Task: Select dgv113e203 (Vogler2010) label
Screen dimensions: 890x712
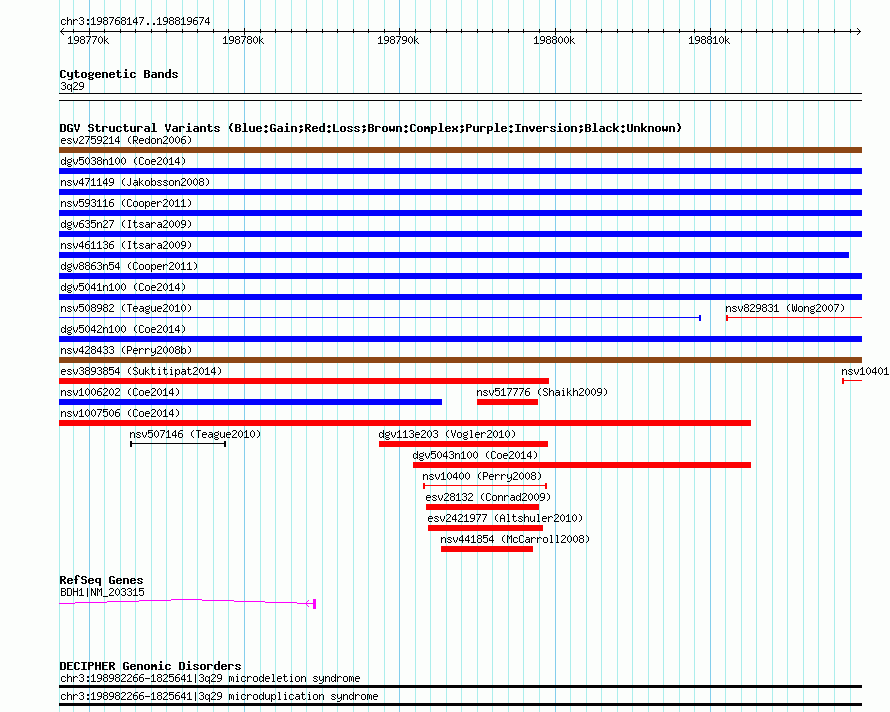Action: 447,434
